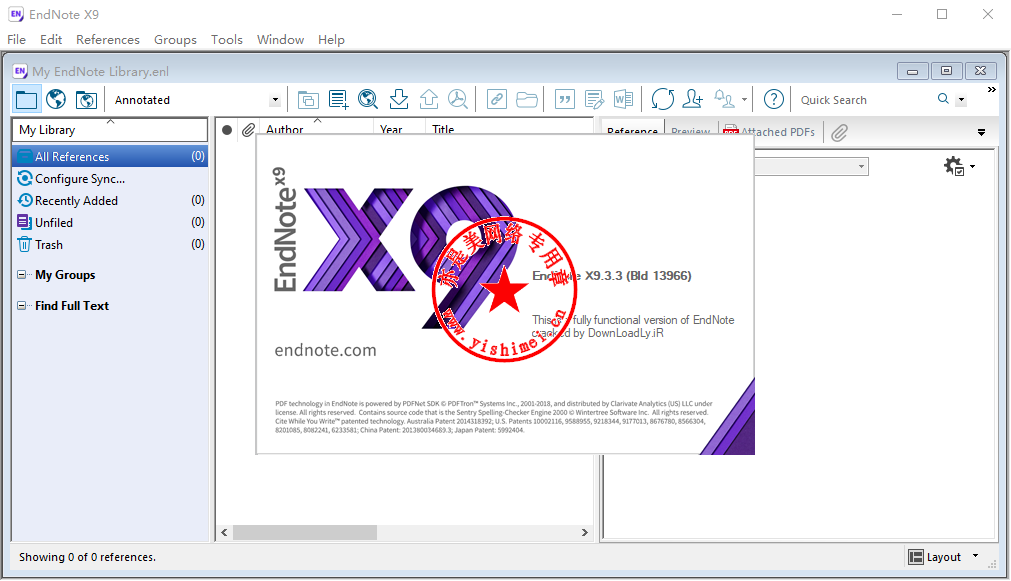Expand the settings gear dropdown in reference panel
Viewport: 1011px width, 581px height.
(958, 167)
